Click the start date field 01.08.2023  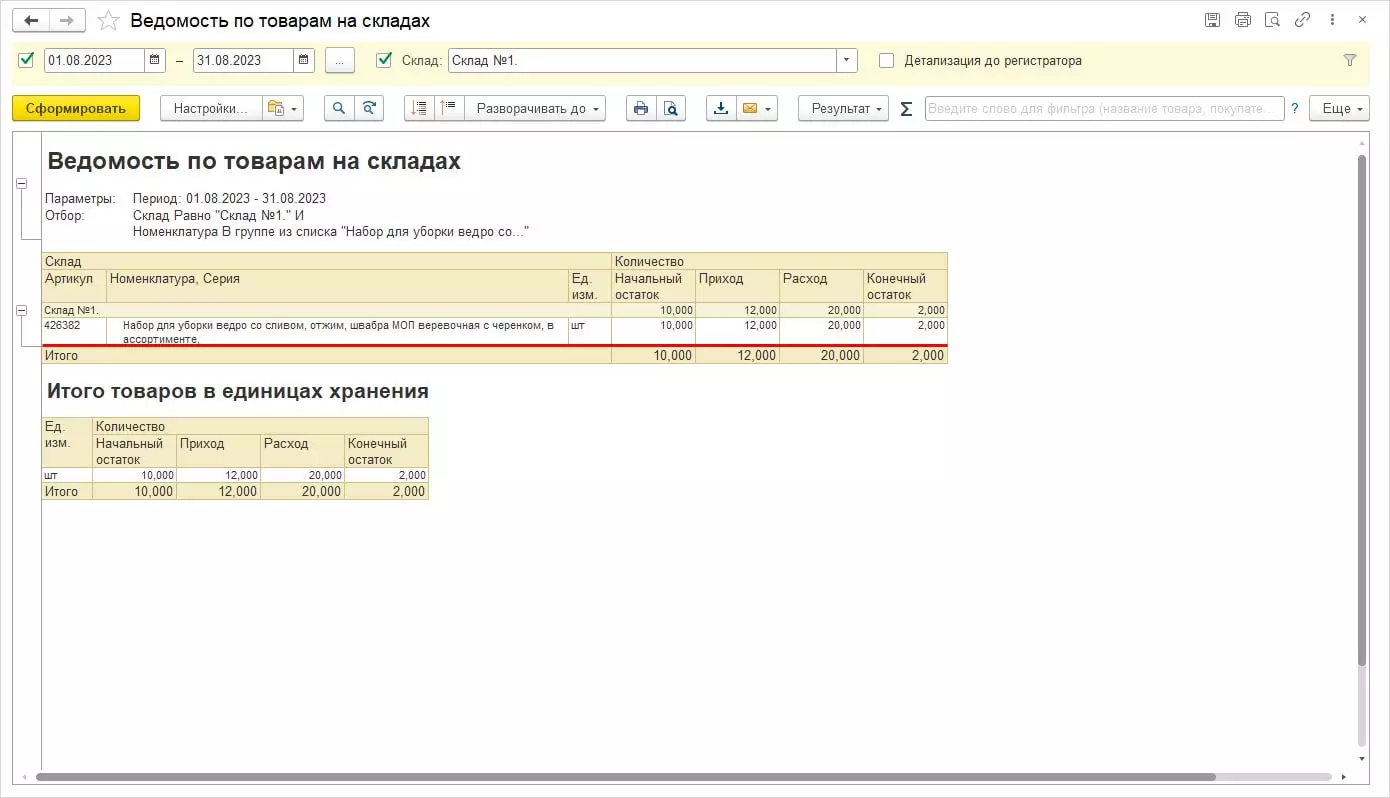click(95, 60)
